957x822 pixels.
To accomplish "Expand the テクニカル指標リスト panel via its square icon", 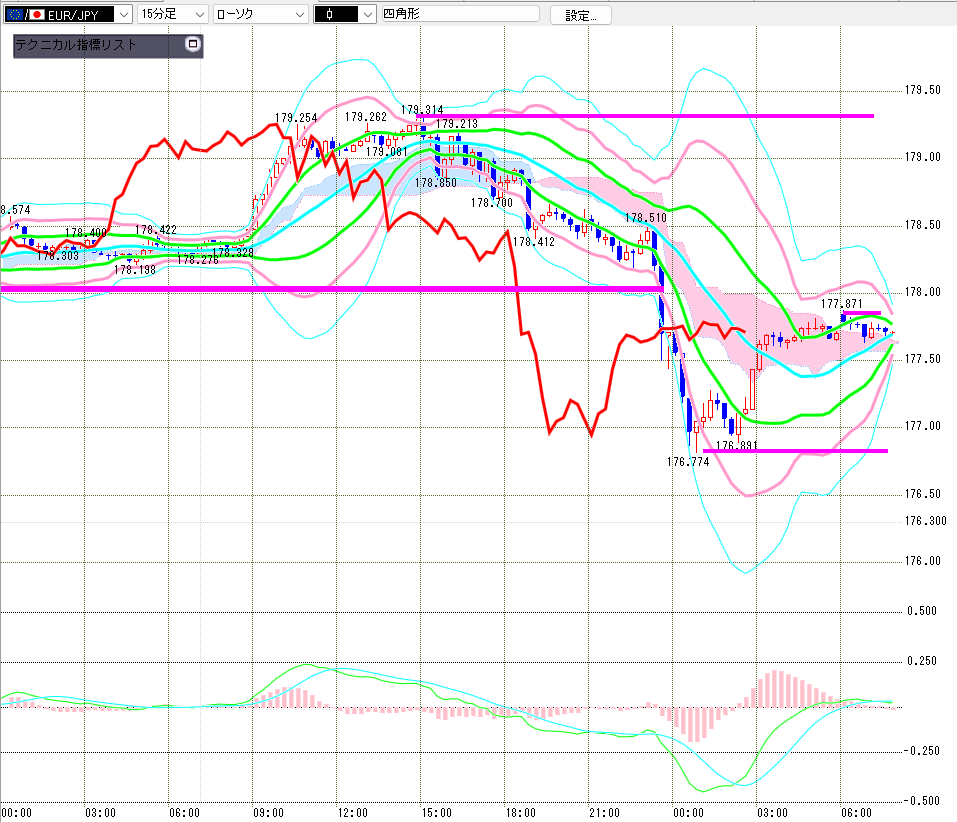I will 193,44.
